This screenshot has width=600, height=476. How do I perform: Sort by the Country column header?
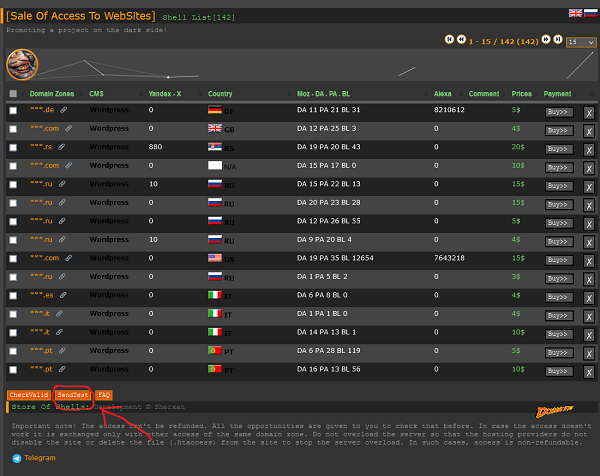point(220,94)
